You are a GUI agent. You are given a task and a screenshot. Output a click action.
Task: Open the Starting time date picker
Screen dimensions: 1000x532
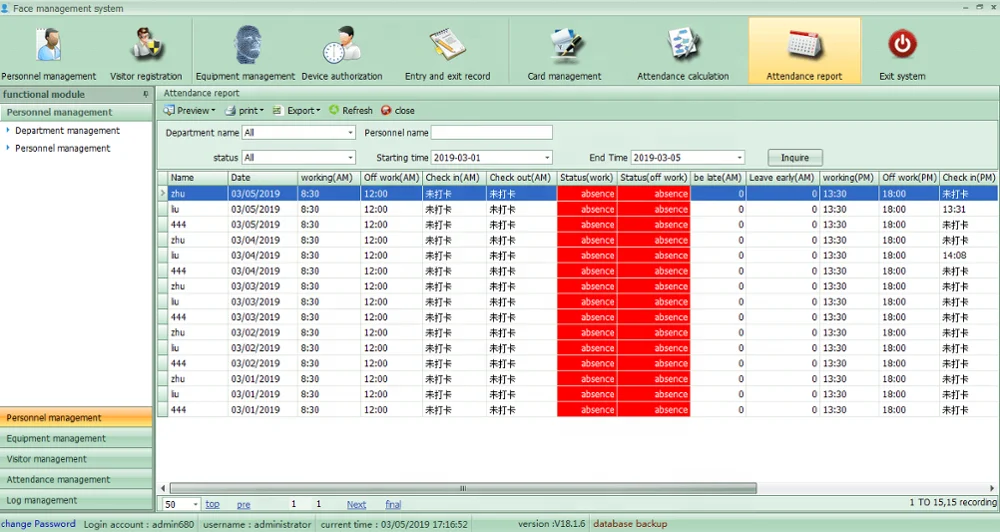pos(547,158)
